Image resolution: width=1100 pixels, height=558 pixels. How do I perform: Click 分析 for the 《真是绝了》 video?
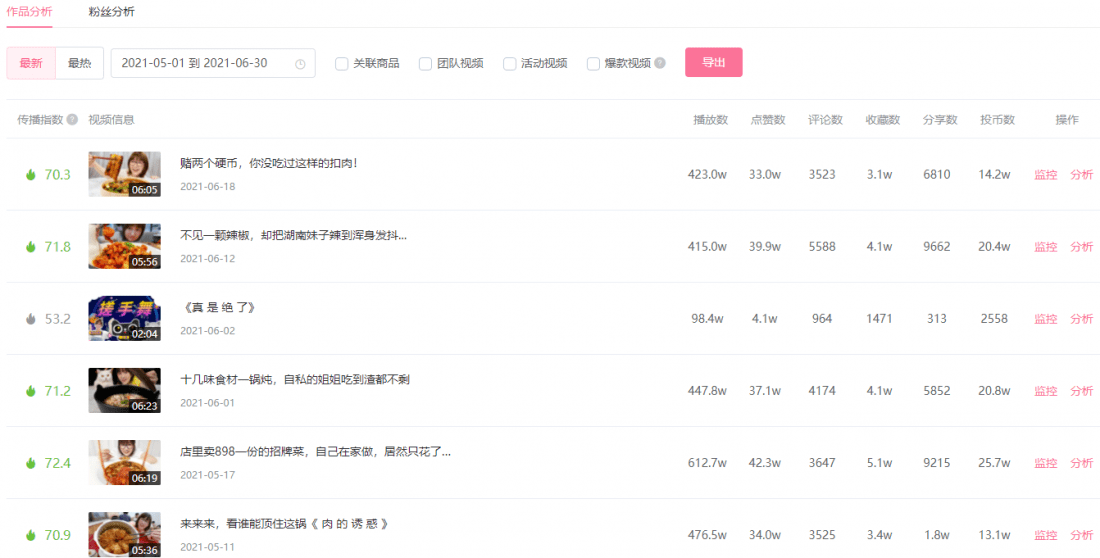pos(1081,319)
